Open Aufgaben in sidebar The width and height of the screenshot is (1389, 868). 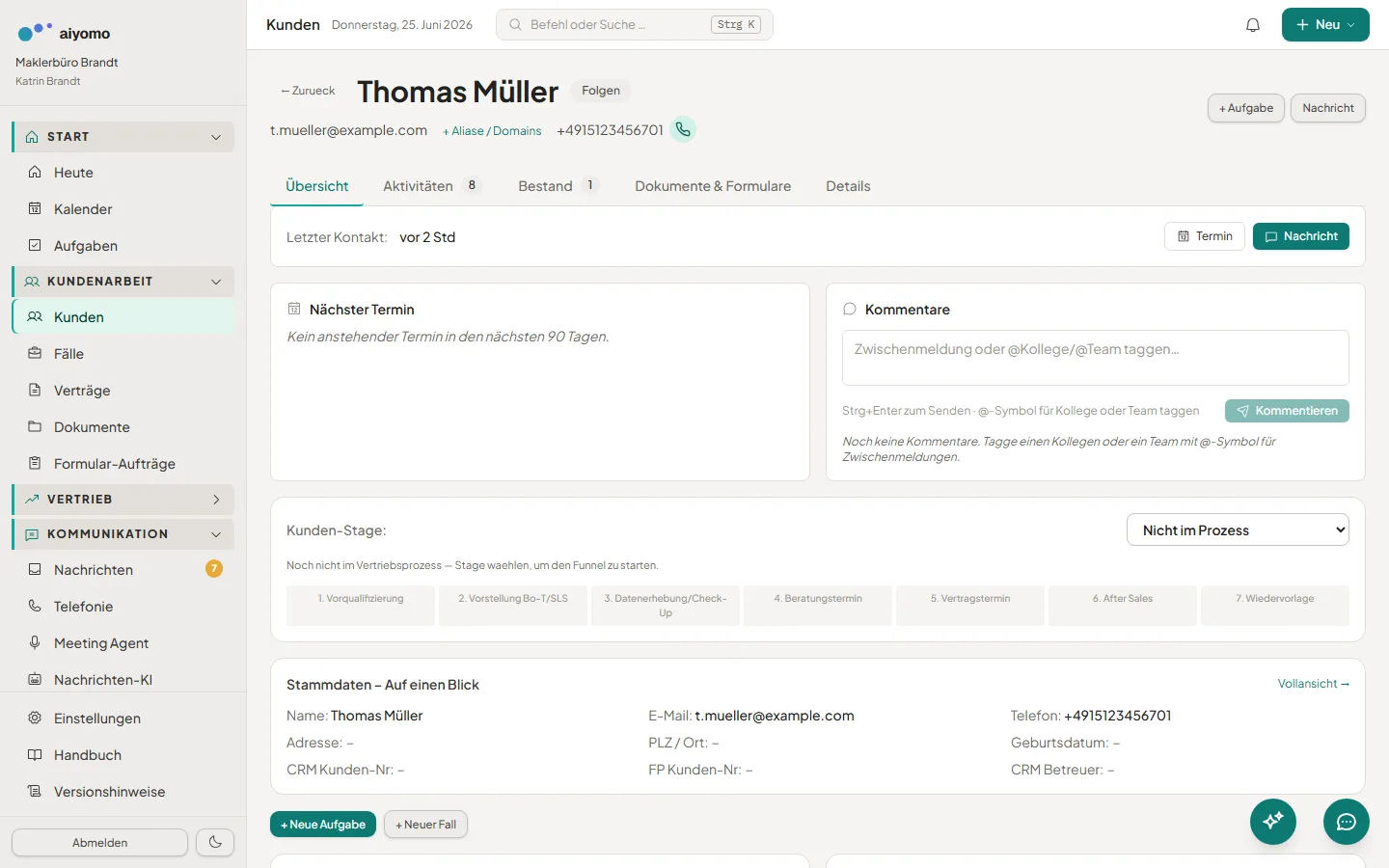[x=123, y=246]
